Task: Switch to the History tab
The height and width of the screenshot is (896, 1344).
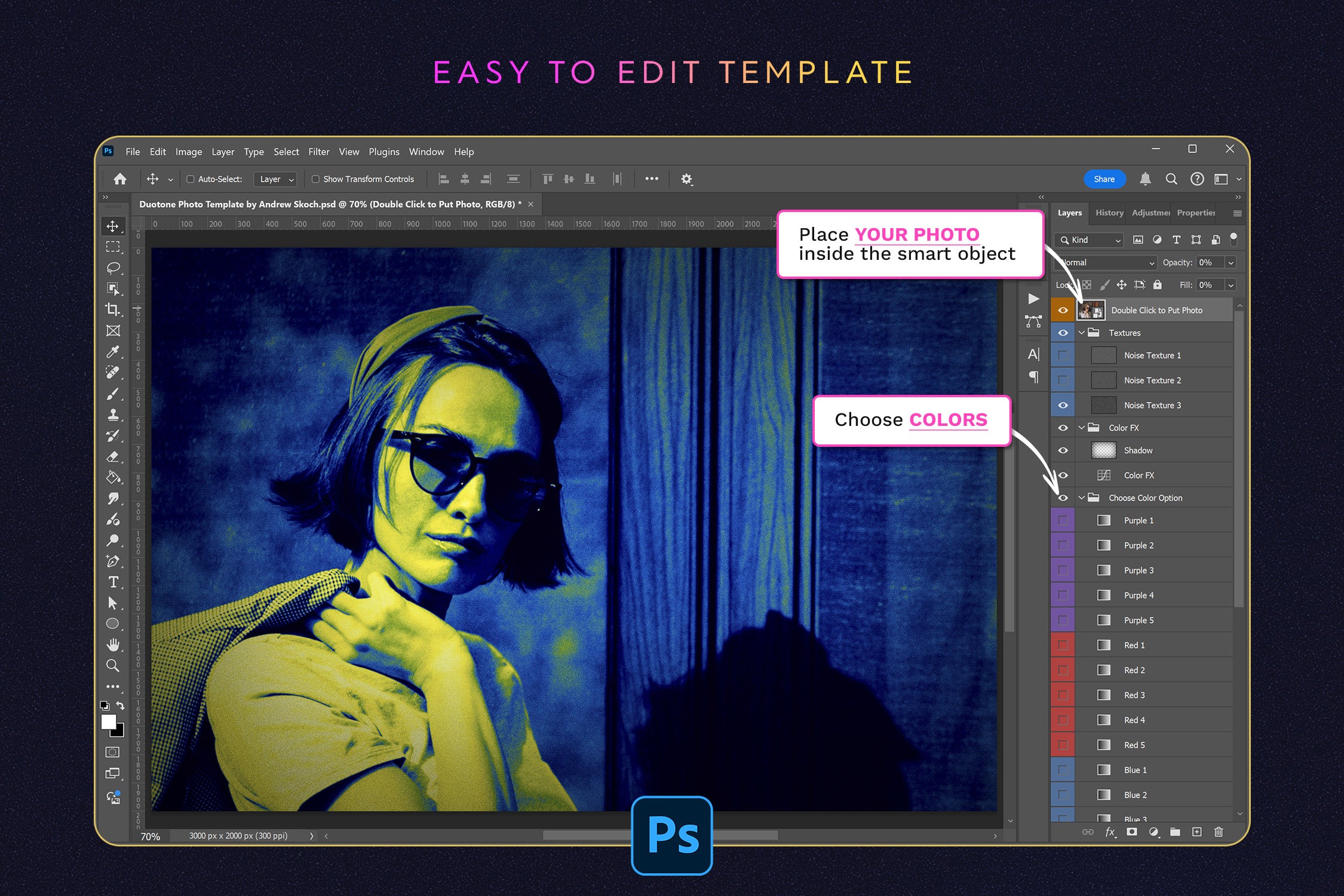Action: pyautogui.click(x=1109, y=213)
